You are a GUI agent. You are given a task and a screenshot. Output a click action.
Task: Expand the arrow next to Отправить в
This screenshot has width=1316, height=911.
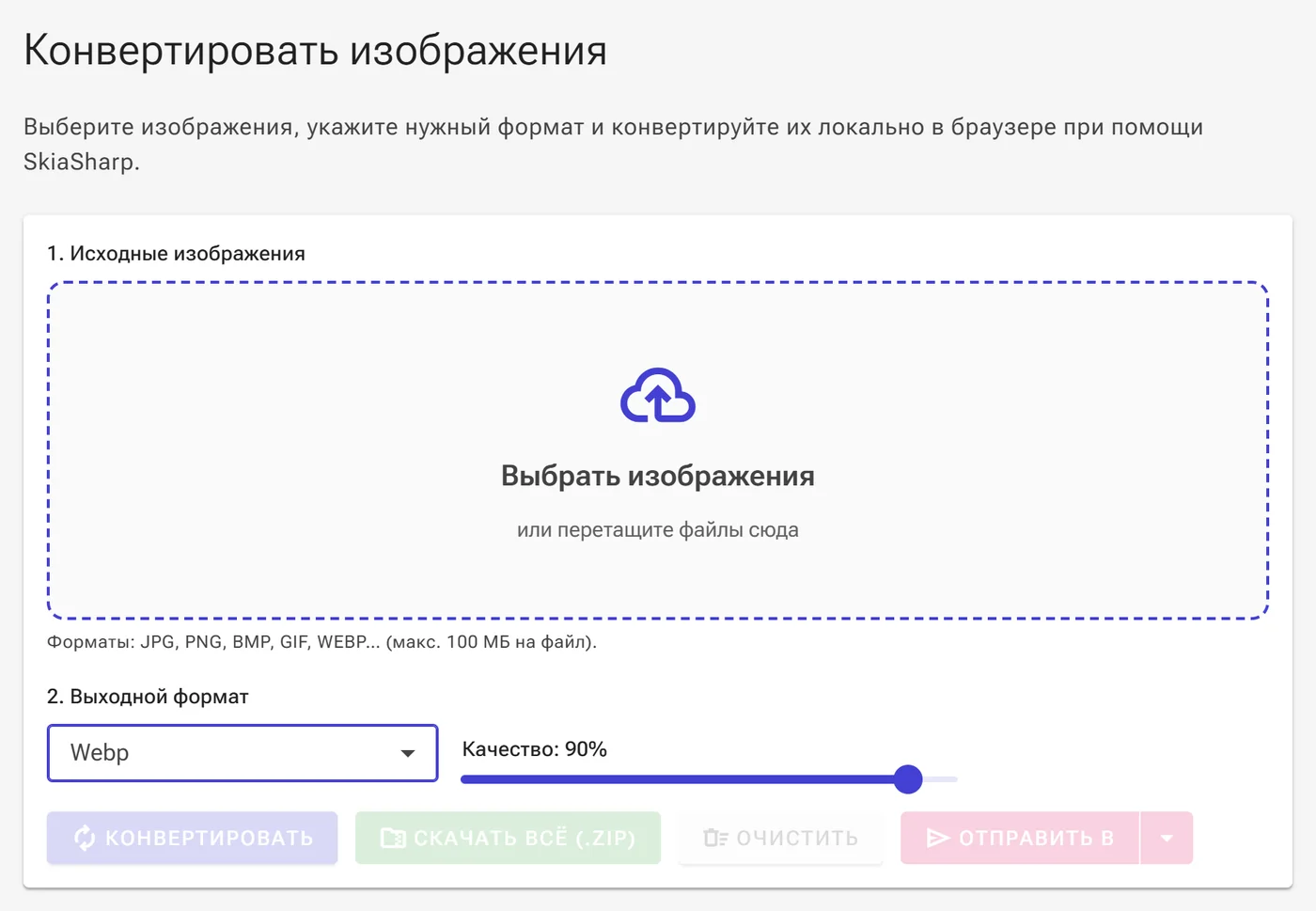pos(1167,838)
